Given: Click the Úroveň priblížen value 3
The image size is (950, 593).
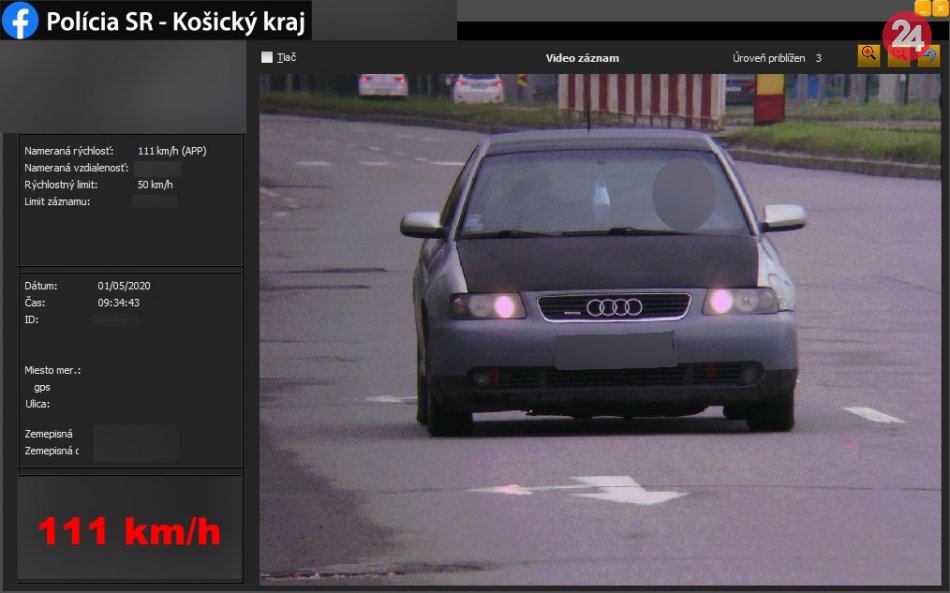Looking at the screenshot, I should click(818, 58).
